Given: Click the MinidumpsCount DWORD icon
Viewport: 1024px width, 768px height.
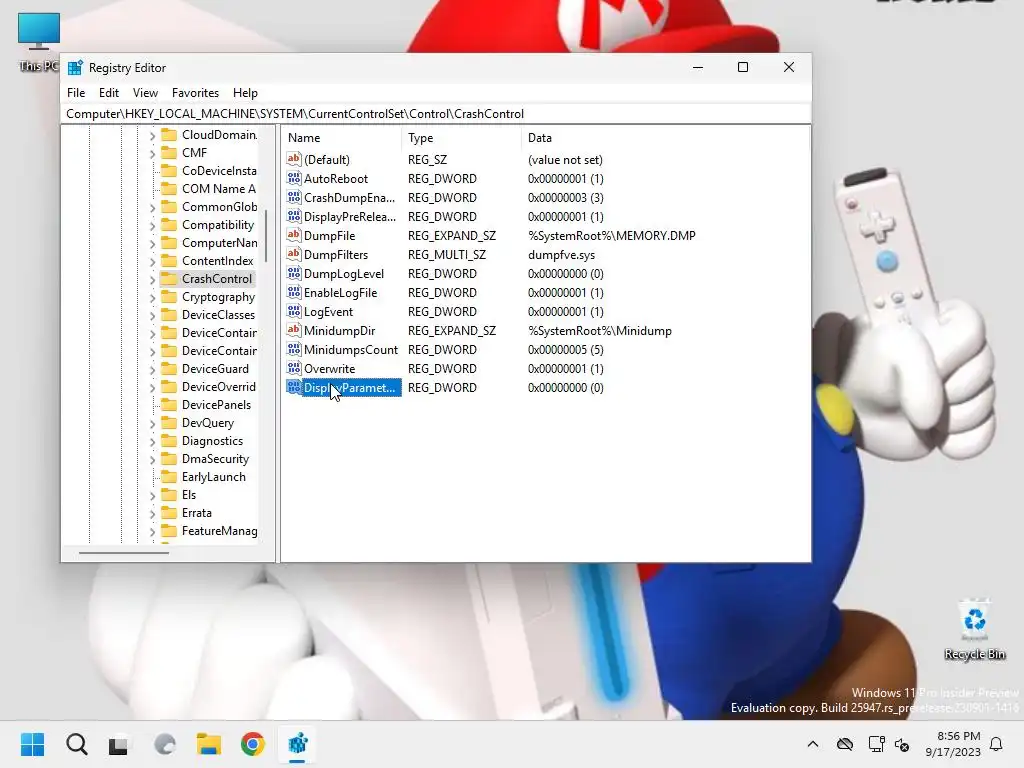Looking at the screenshot, I should point(294,349).
